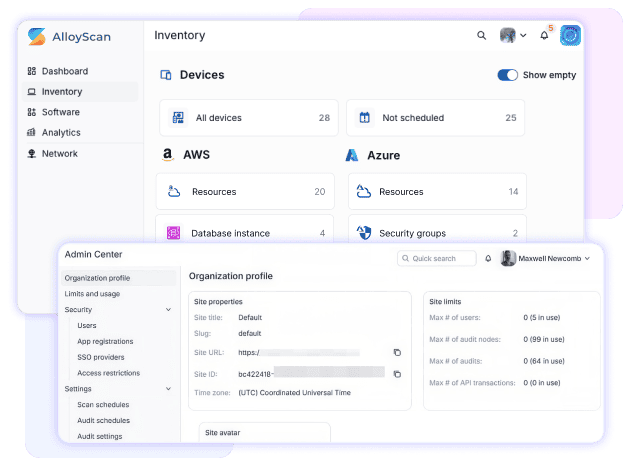
Task: Open Access restrictions under Security
Action: 108,373
